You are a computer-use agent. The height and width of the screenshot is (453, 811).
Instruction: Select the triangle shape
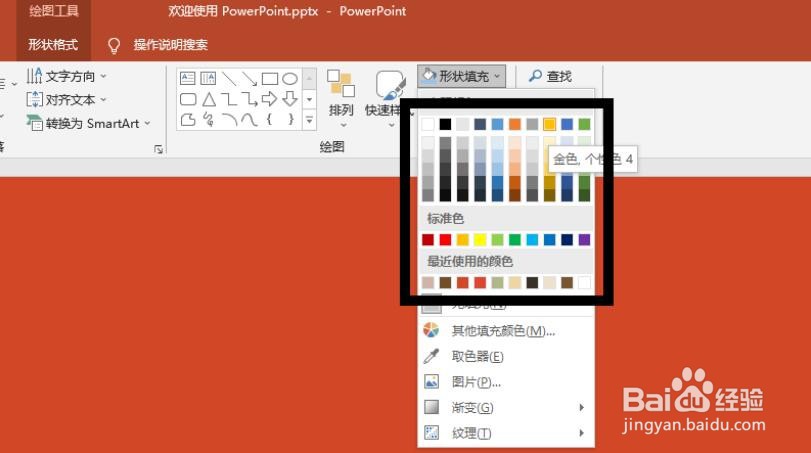(x=208, y=99)
